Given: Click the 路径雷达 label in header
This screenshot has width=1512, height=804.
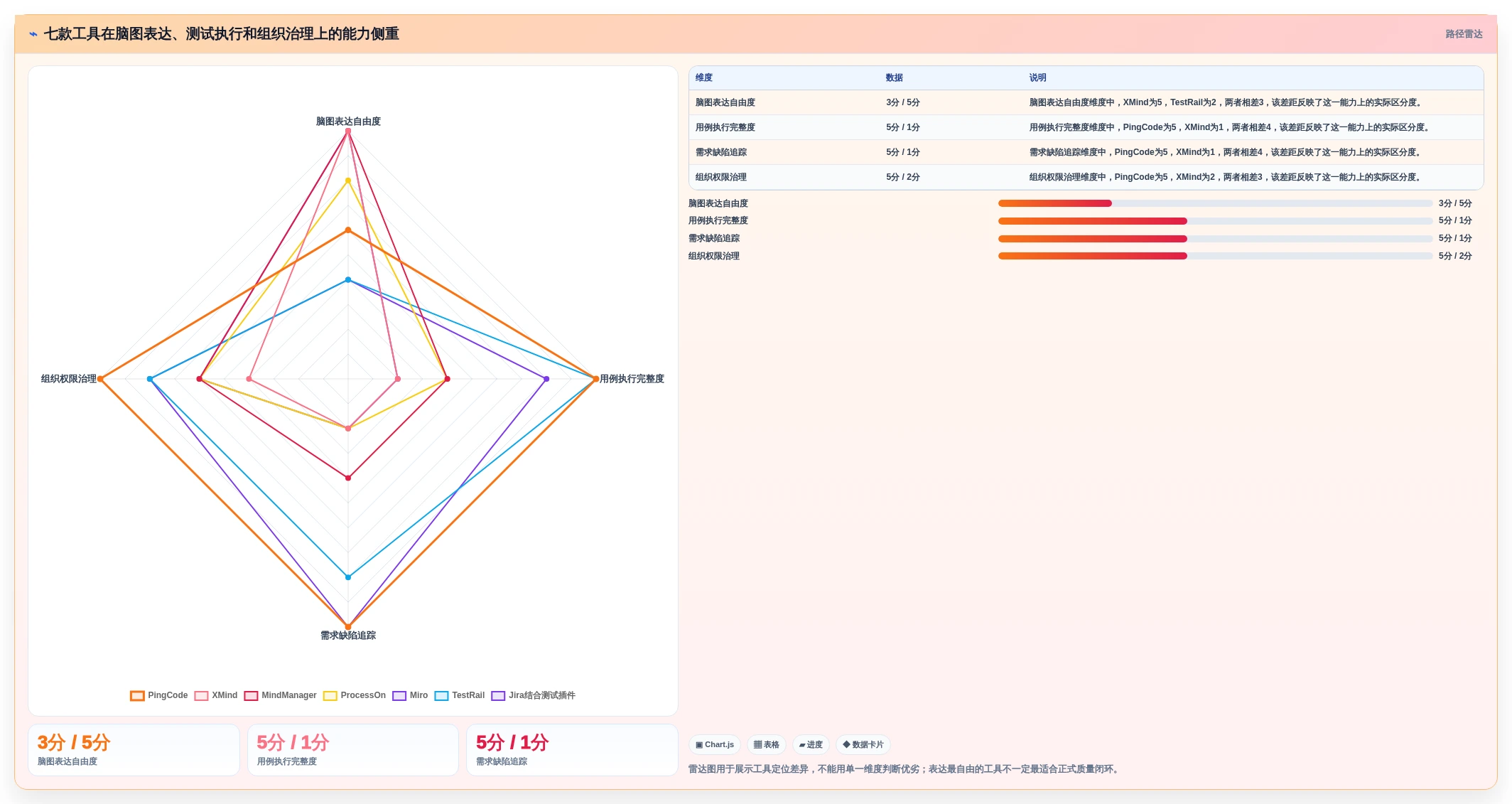Looking at the screenshot, I should coord(1464,34).
